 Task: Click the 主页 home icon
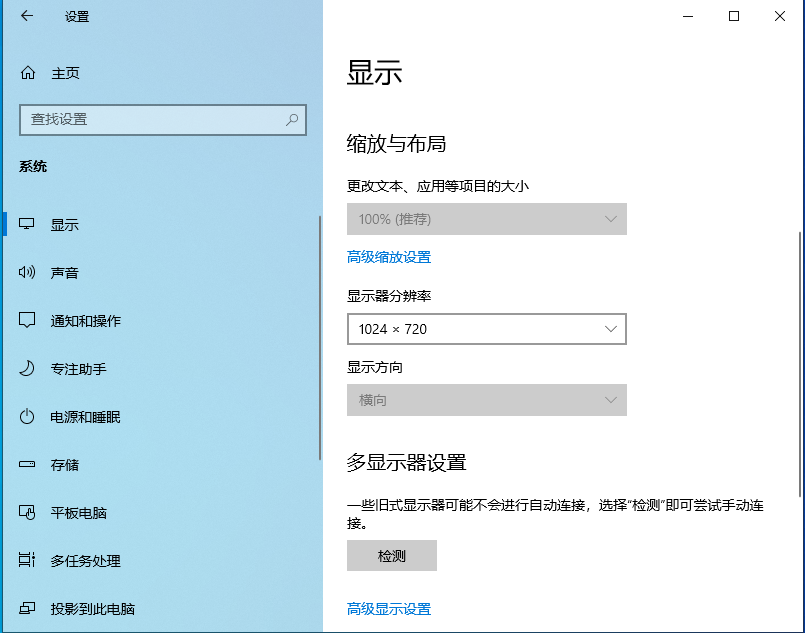27,72
